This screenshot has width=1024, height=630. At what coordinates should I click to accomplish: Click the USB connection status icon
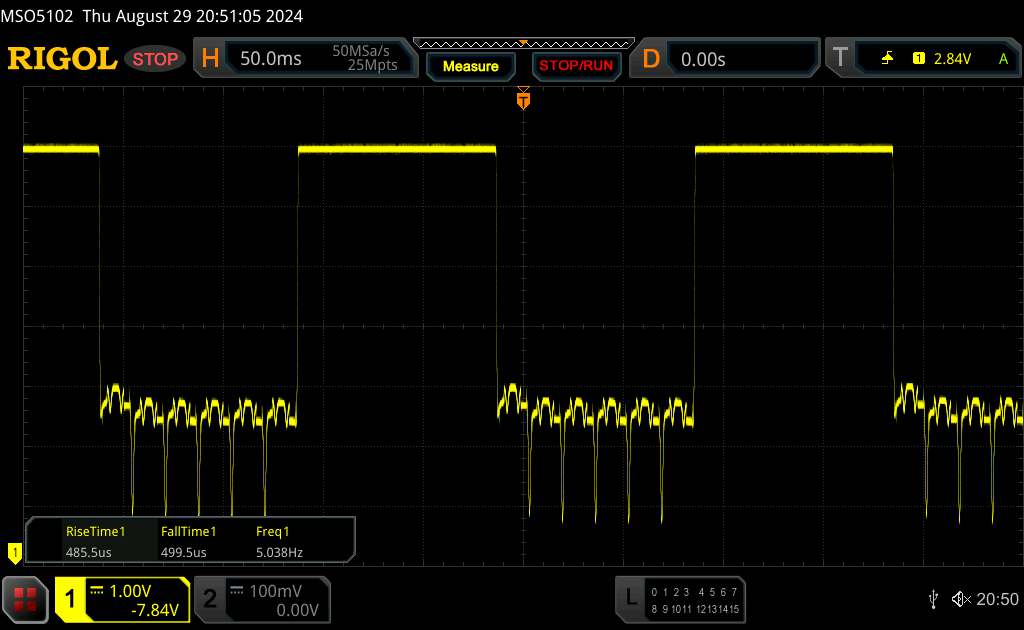[933, 599]
